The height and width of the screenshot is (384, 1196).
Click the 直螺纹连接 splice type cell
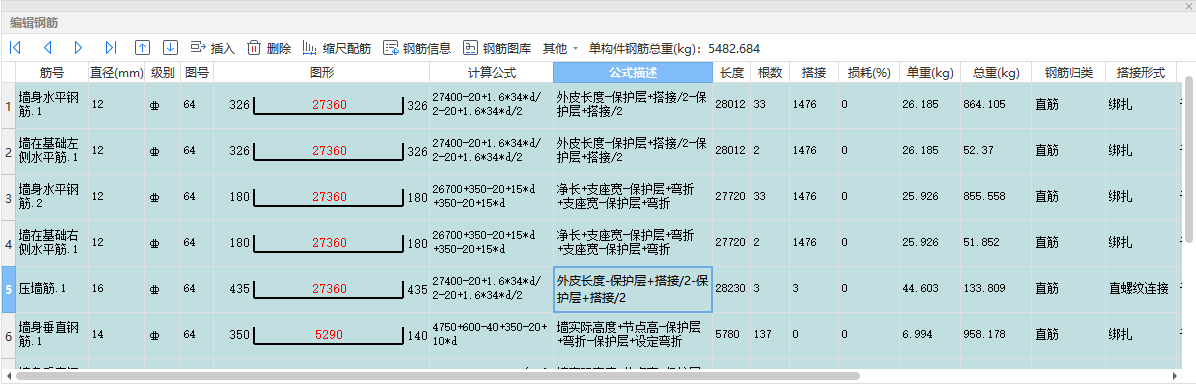tap(1140, 289)
